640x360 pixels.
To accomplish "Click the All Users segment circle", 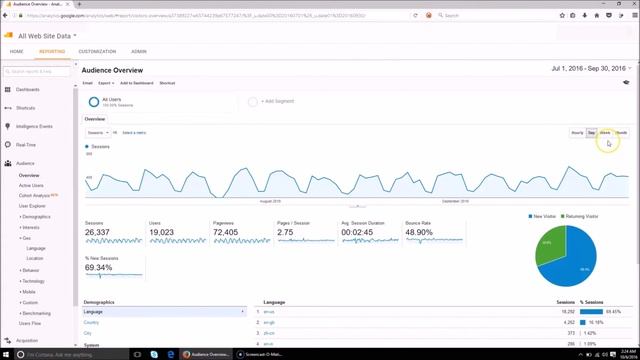I will pos(94,102).
